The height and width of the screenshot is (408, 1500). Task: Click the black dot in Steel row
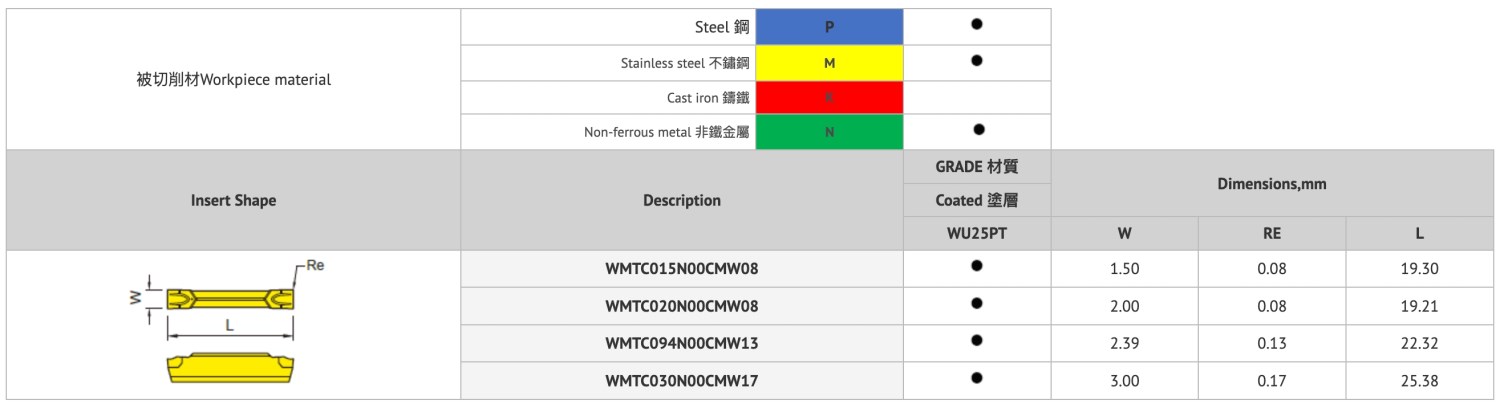(977, 24)
